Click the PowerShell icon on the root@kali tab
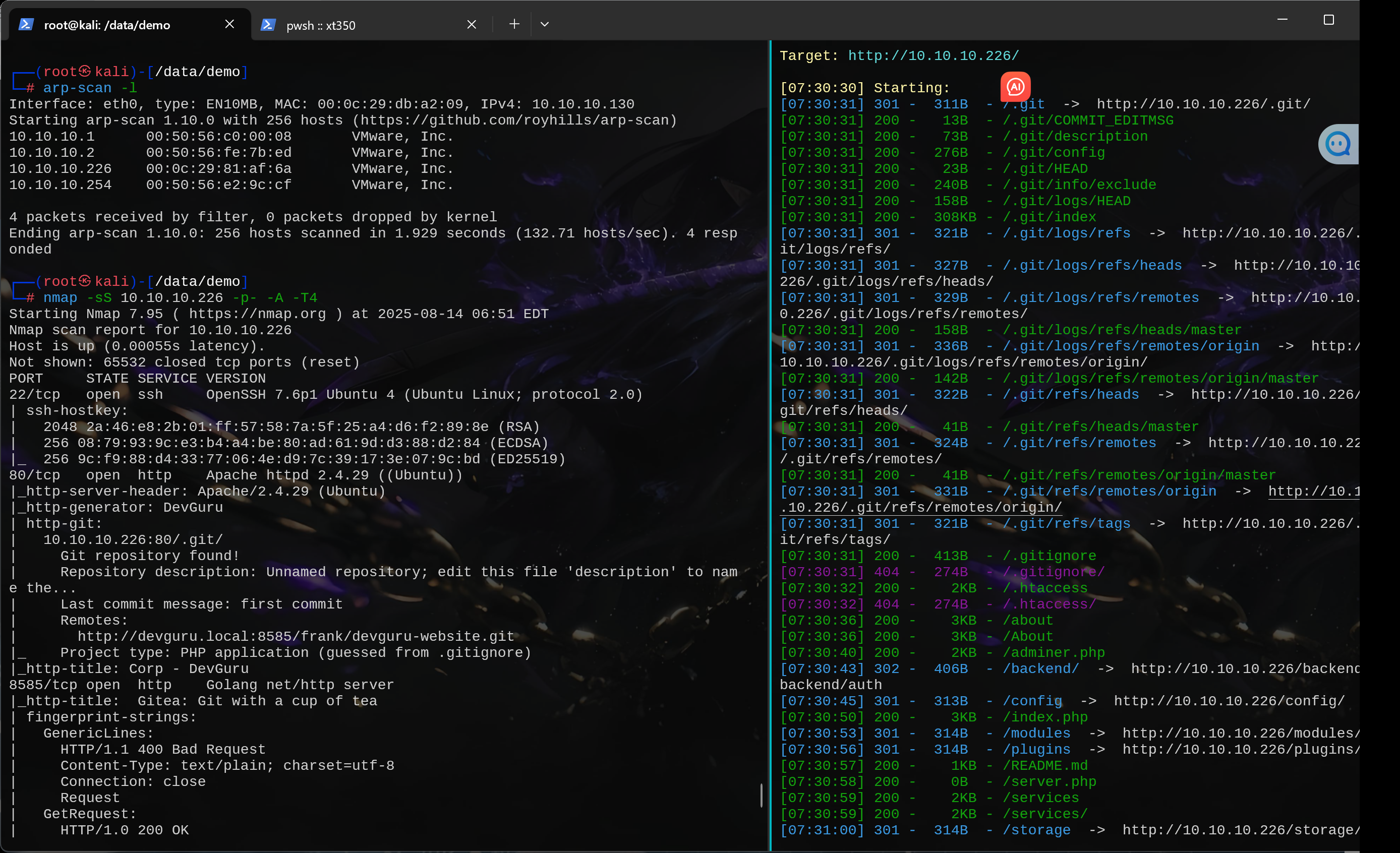Image resolution: width=1400 pixels, height=853 pixels. tap(27, 24)
